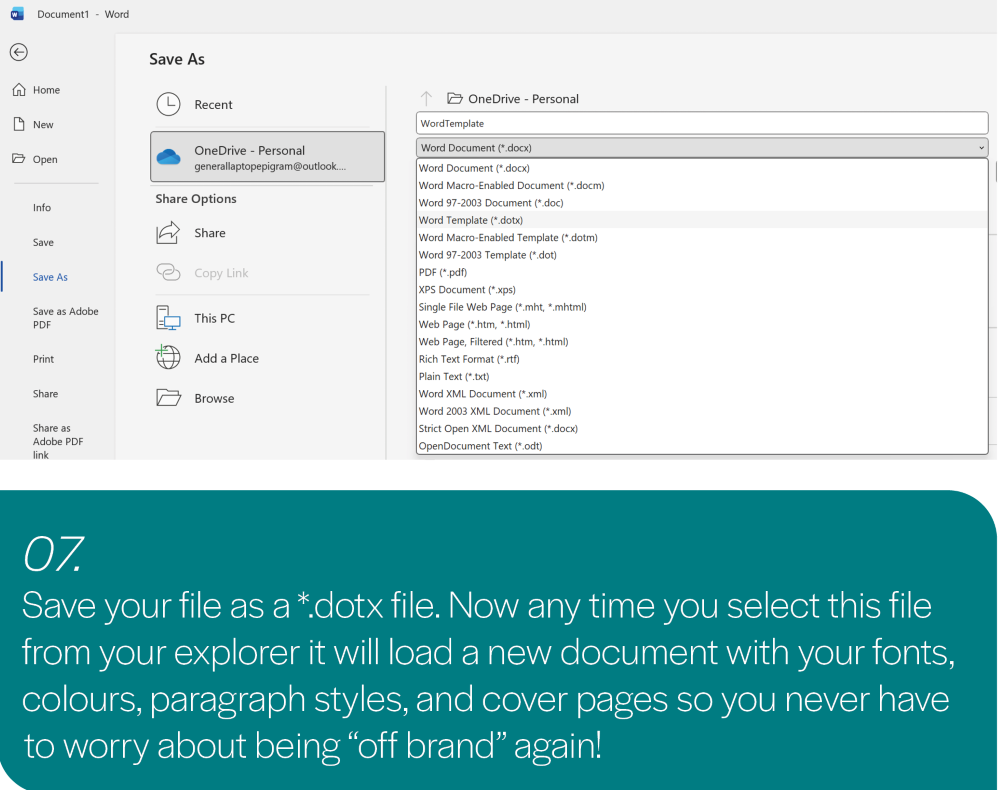Viewport: 1000px width, 790px height.
Task: Select the Save As sidebar item
Action: coord(50,277)
